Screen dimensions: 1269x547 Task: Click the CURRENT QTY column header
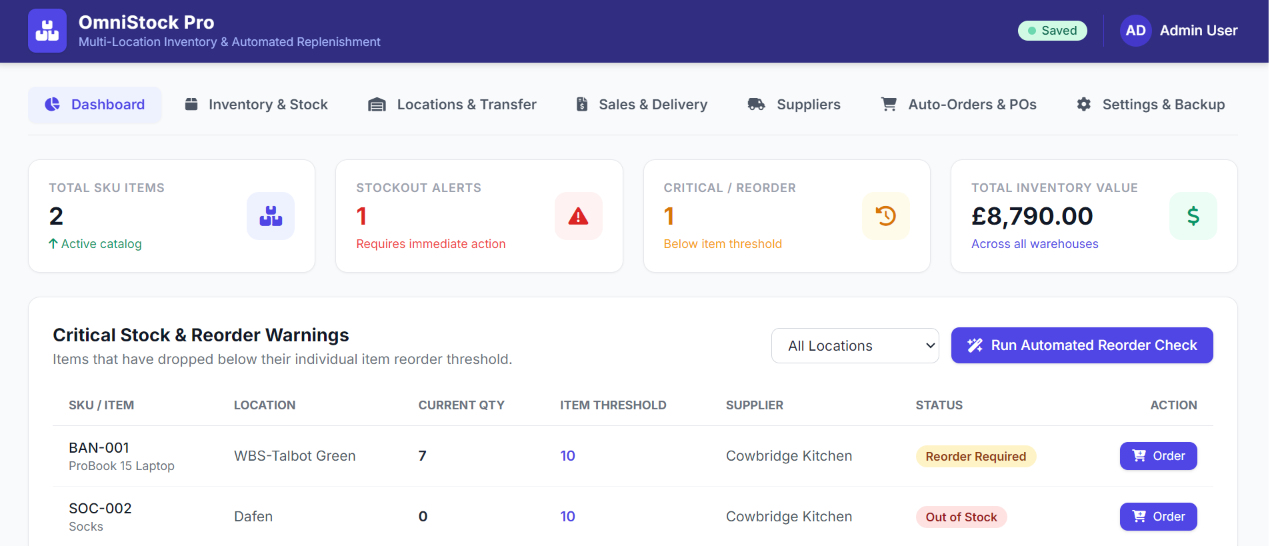[x=461, y=405]
